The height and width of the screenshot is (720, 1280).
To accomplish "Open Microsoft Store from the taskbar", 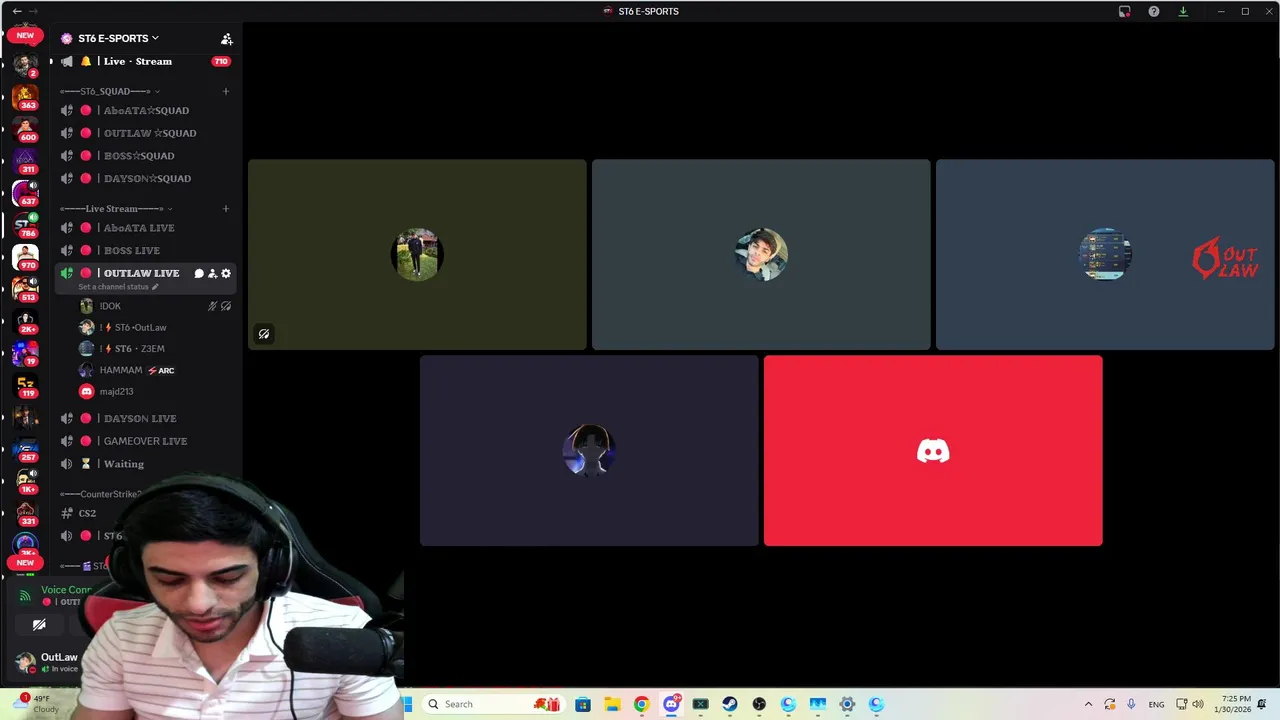I will 583,704.
